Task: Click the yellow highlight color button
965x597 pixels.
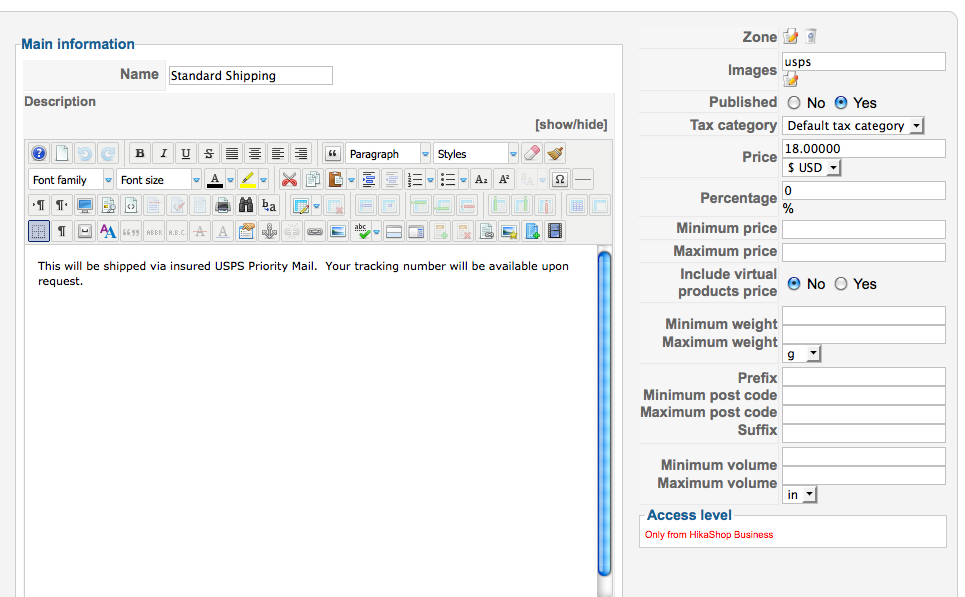Action: click(247, 180)
